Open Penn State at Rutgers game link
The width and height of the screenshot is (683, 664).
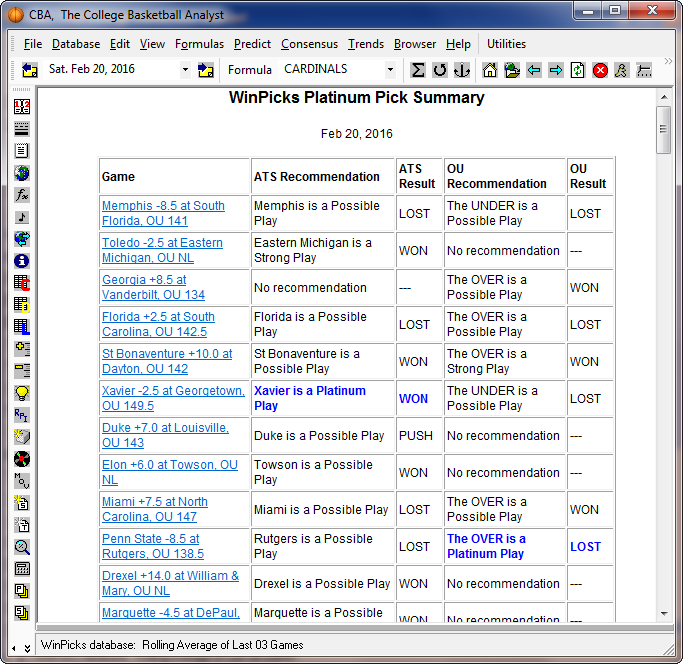coord(153,546)
